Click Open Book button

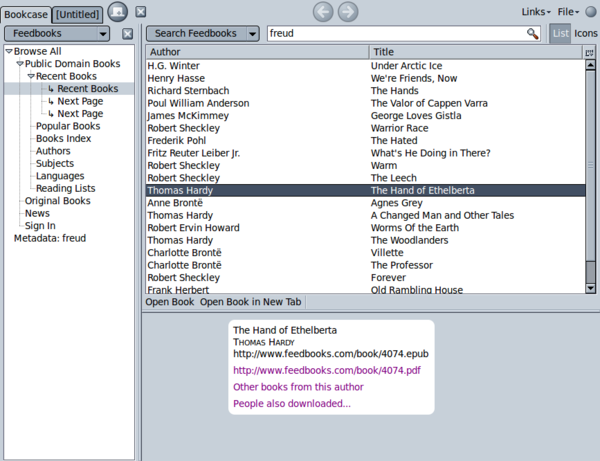170,302
